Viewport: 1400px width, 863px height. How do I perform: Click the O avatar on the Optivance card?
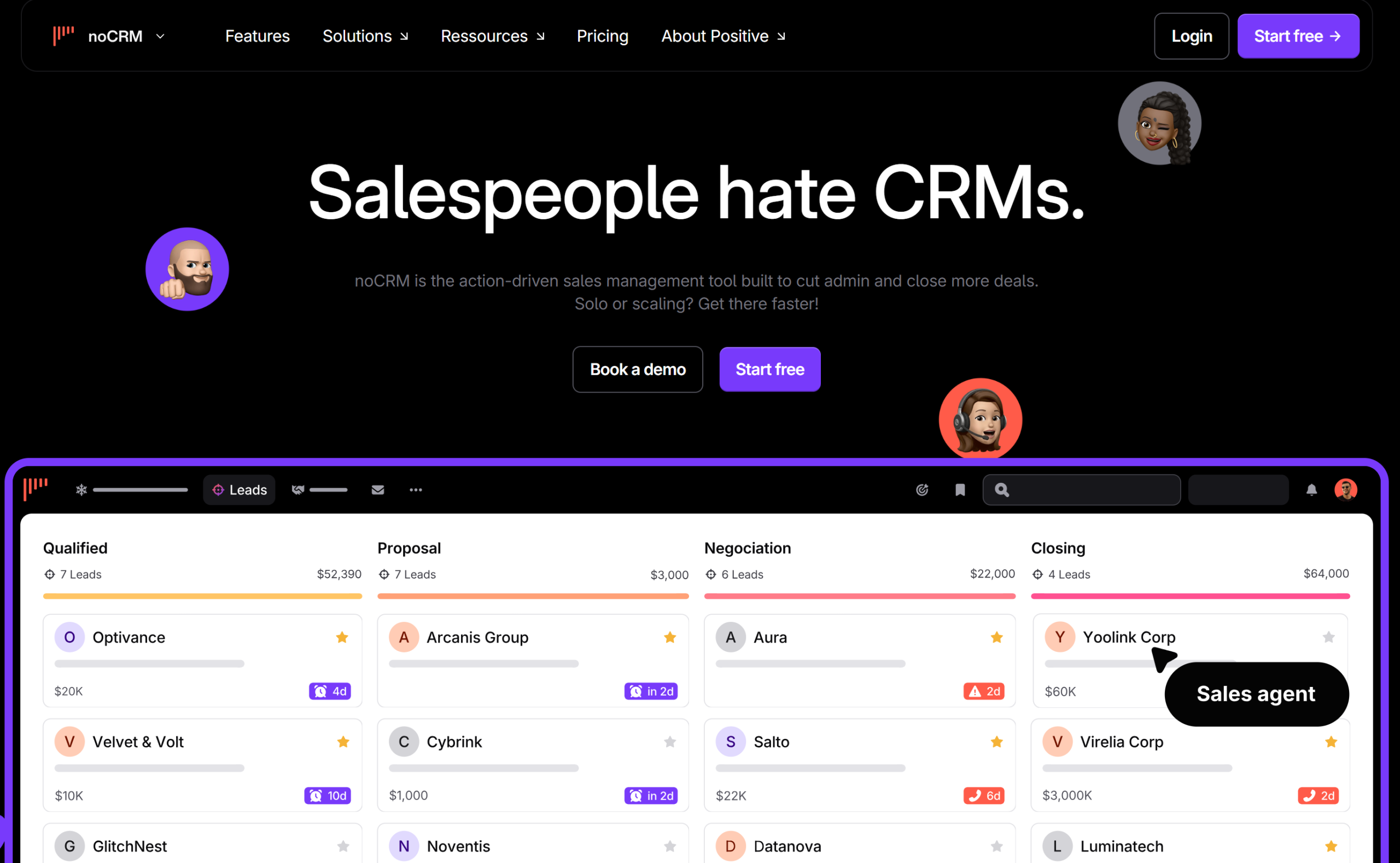click(69, 637)
